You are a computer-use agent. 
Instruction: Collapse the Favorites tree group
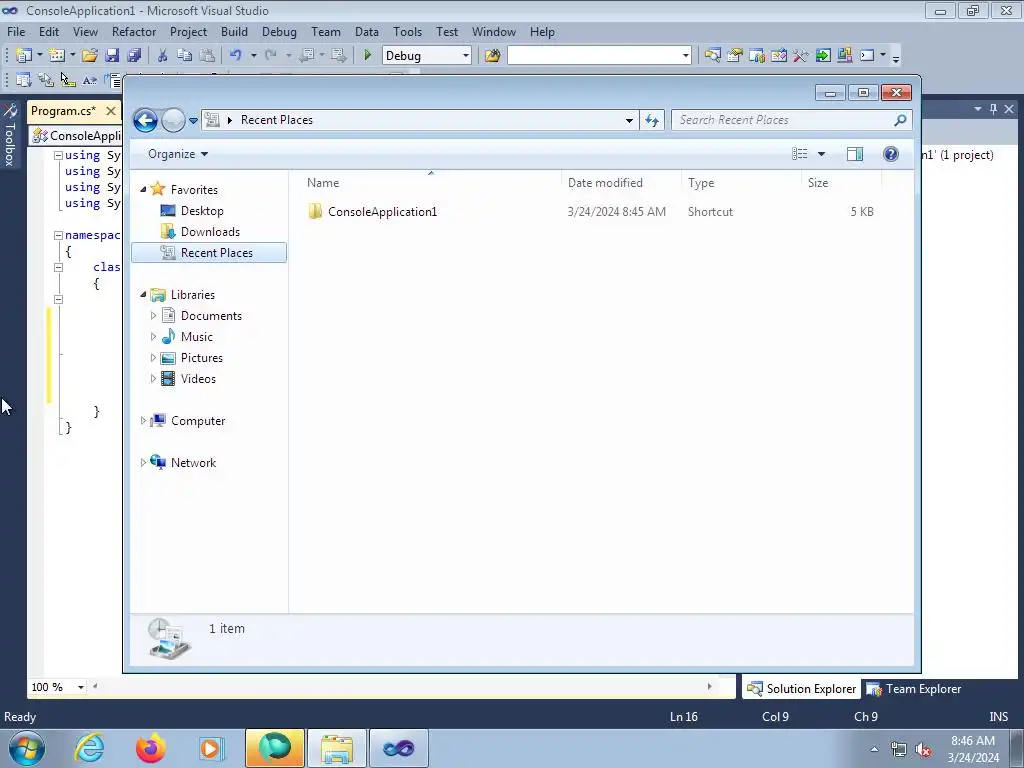[143, 189]
